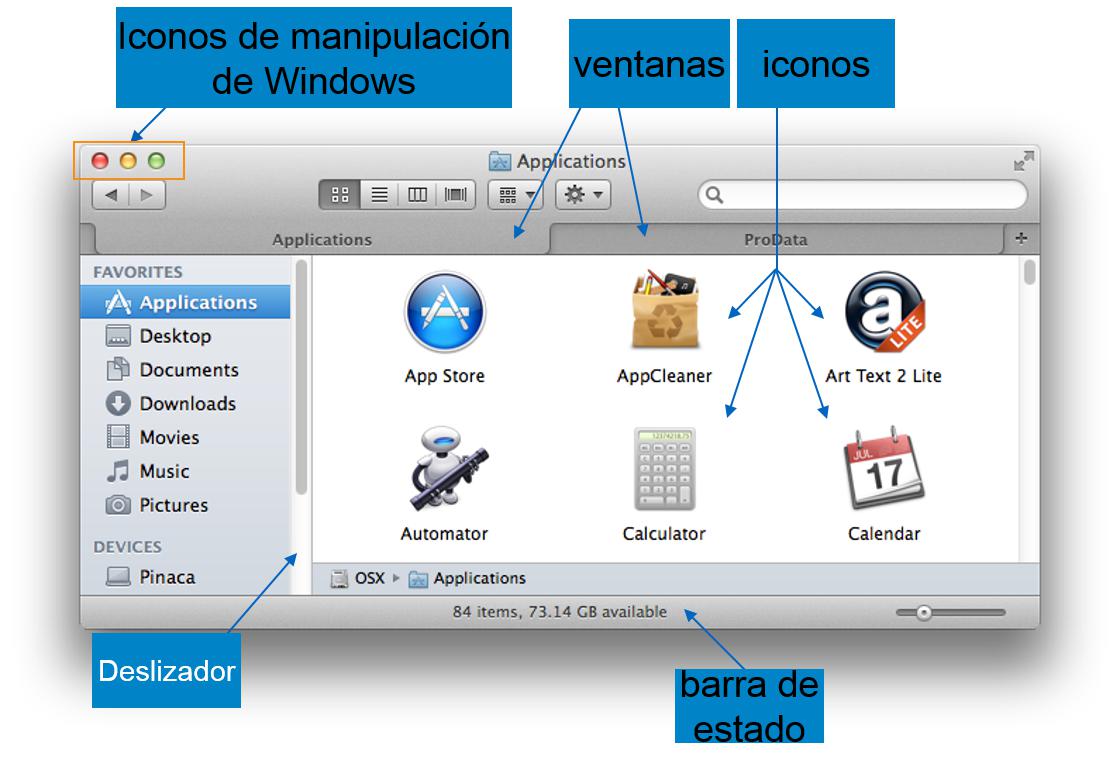Screen dimensions: 1120x774
Task: Click the DEVICES section header
Action: [127, 547]
